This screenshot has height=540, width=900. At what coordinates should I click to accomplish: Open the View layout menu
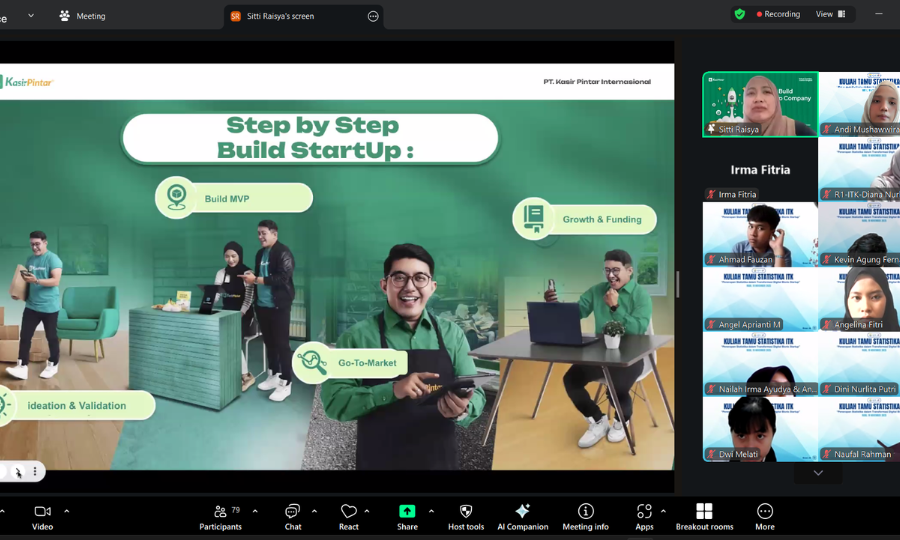tap(831, 14)
